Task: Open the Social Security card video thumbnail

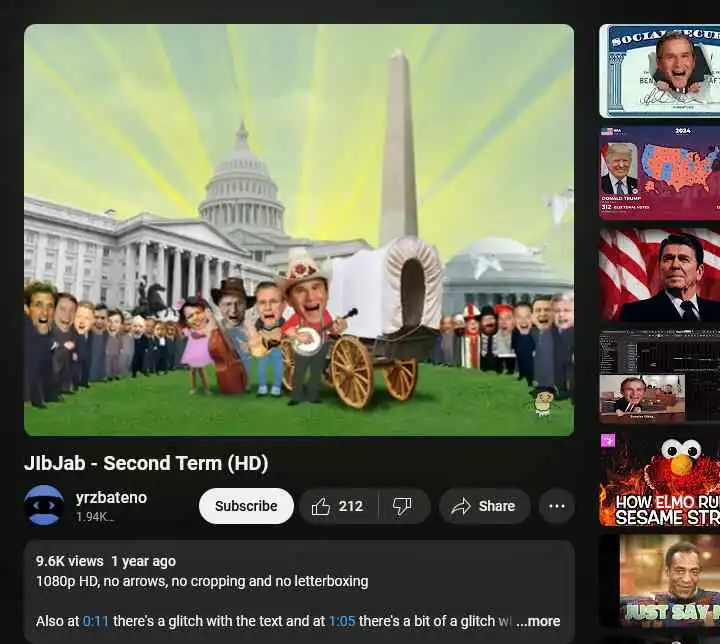Action: click(x=660, y=71)
